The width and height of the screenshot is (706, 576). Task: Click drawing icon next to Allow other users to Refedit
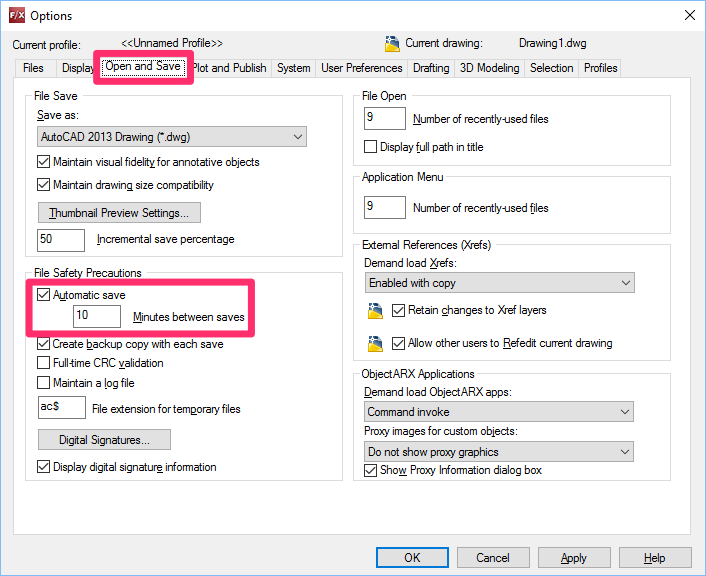pyautogui.click(x=375, y=344)
